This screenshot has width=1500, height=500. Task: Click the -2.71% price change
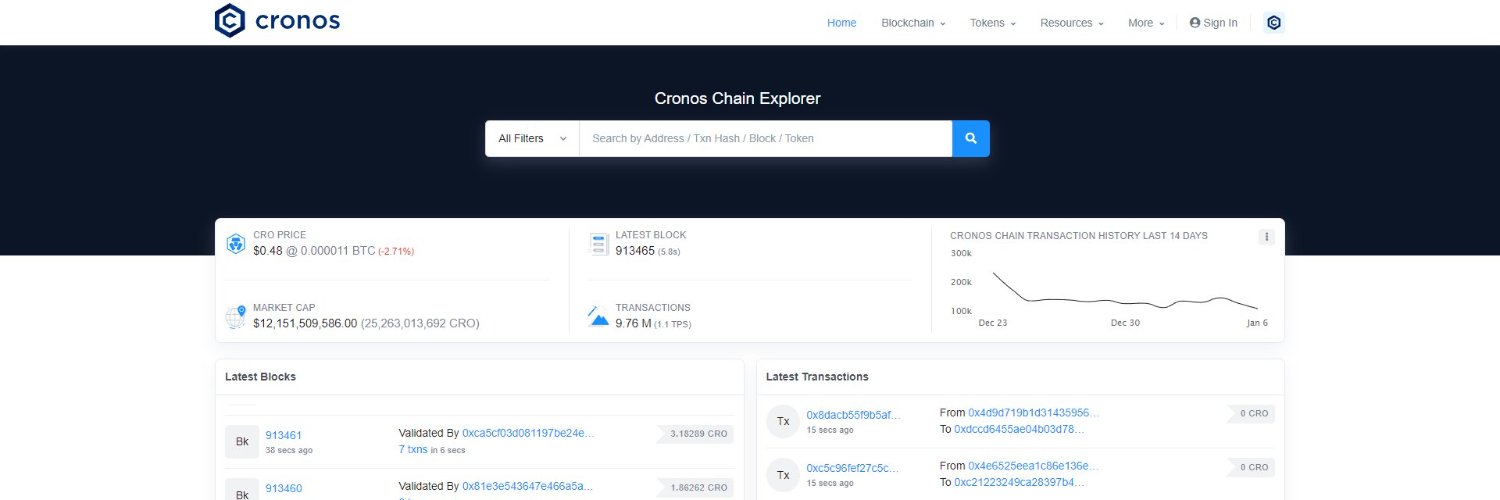tap(396, 251)
